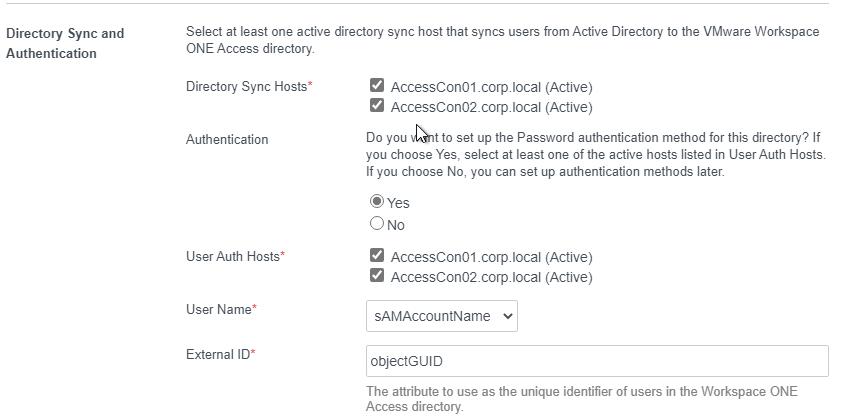Screen dimensions: 842x419
Task: Click the Password authentication method description paragraph
Action: point(596,155)
